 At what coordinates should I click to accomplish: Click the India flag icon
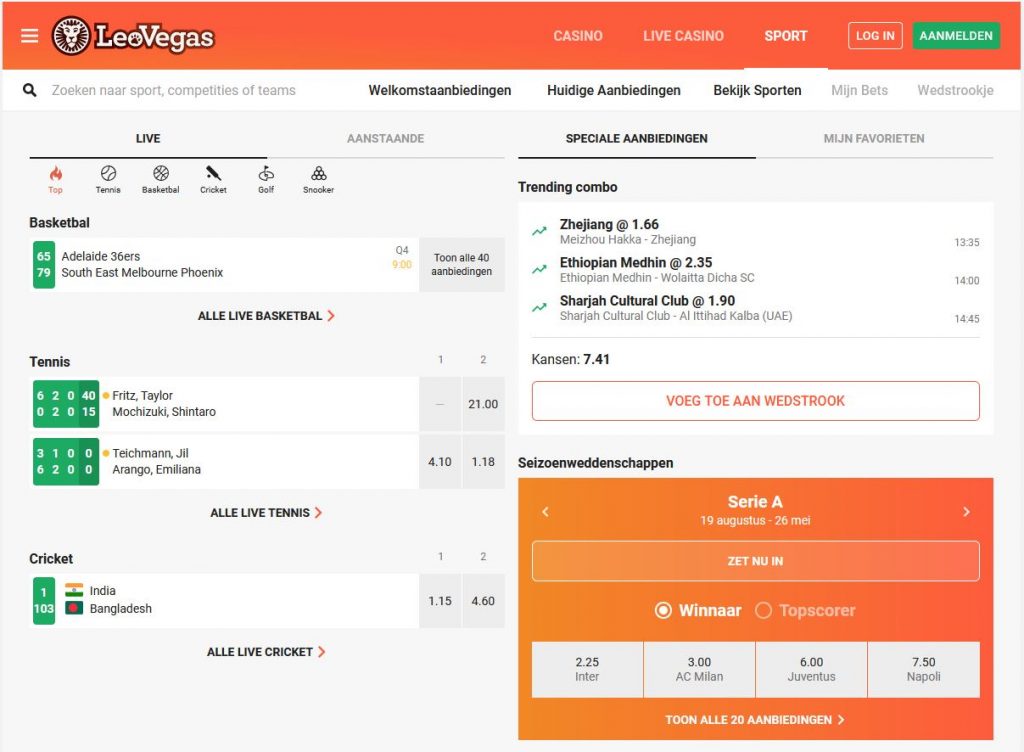74,590
